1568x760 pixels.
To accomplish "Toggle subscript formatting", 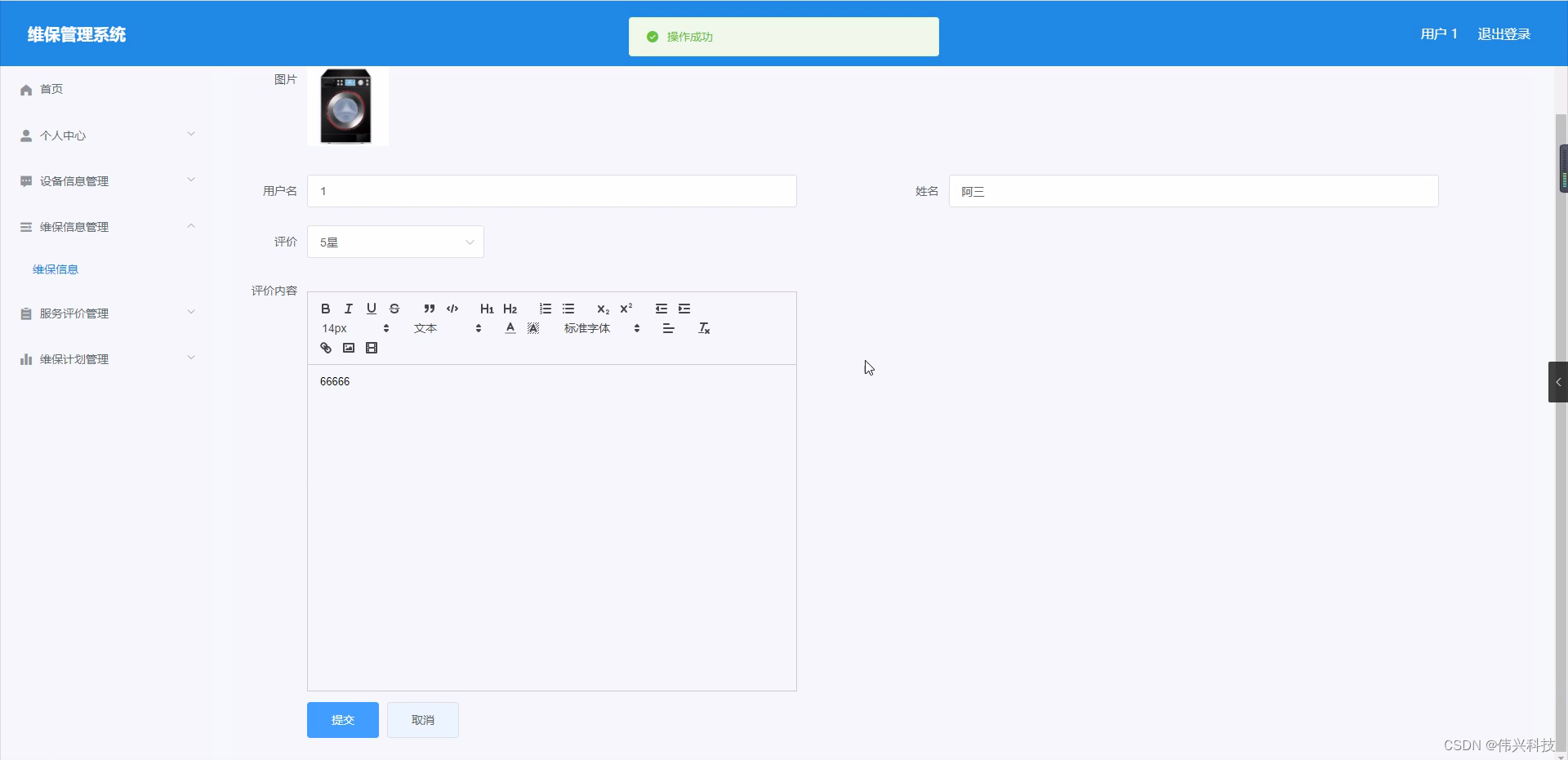I will point(603,309).
